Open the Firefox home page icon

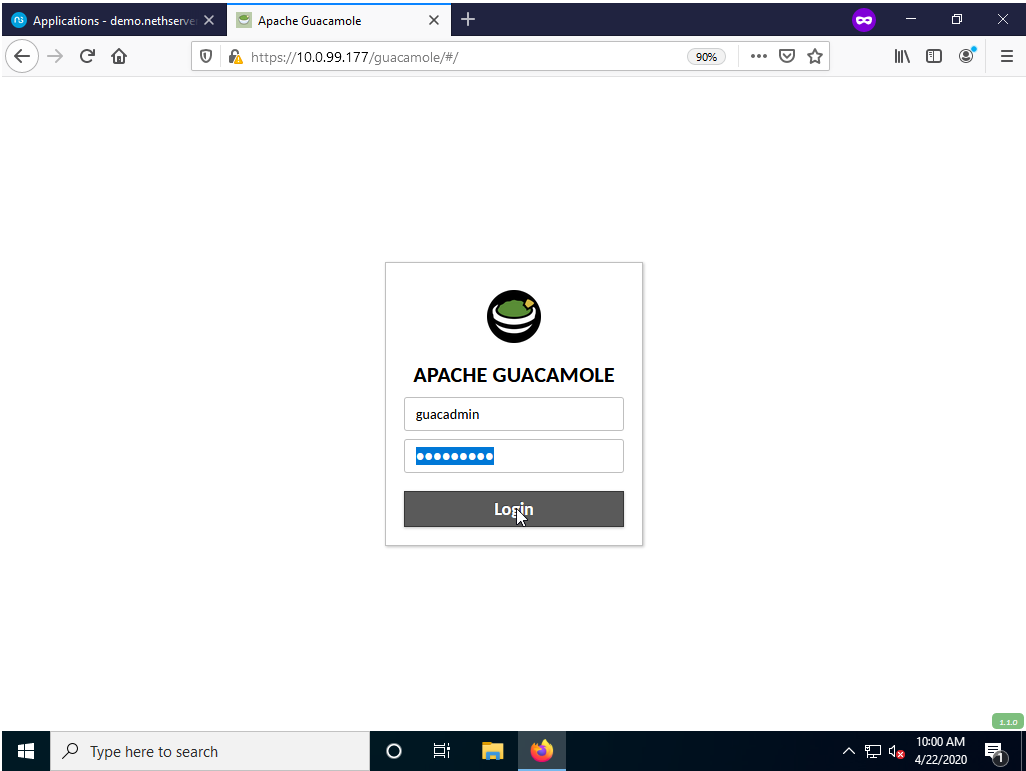coord(118,56)
